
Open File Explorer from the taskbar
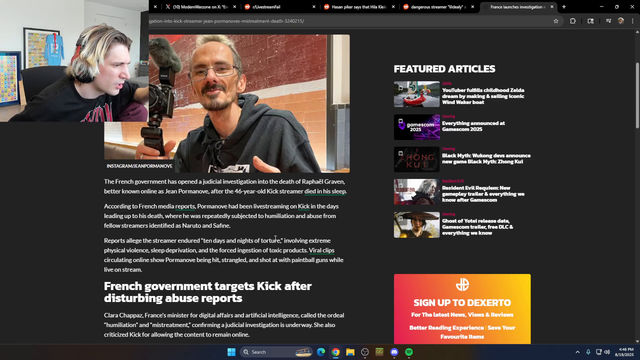click(x=350, y=352)
